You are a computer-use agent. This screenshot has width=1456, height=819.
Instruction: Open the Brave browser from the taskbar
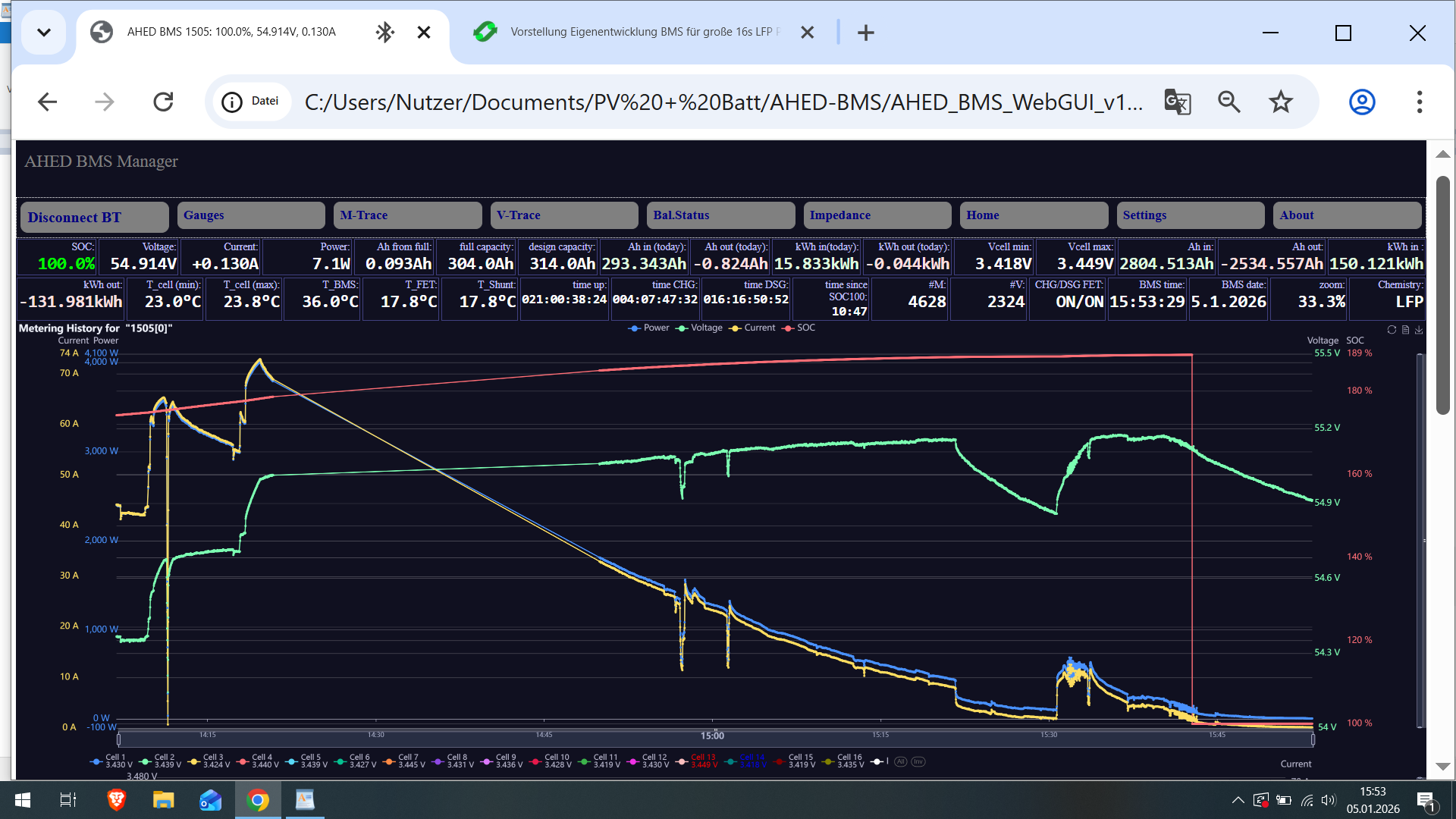(116, 800)
